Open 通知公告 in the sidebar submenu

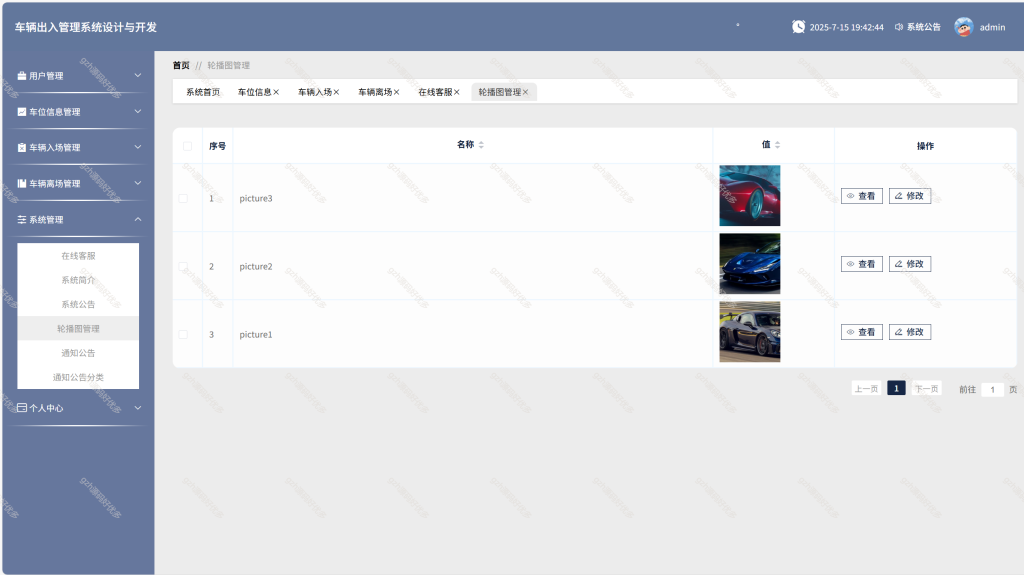coord(78,353)
